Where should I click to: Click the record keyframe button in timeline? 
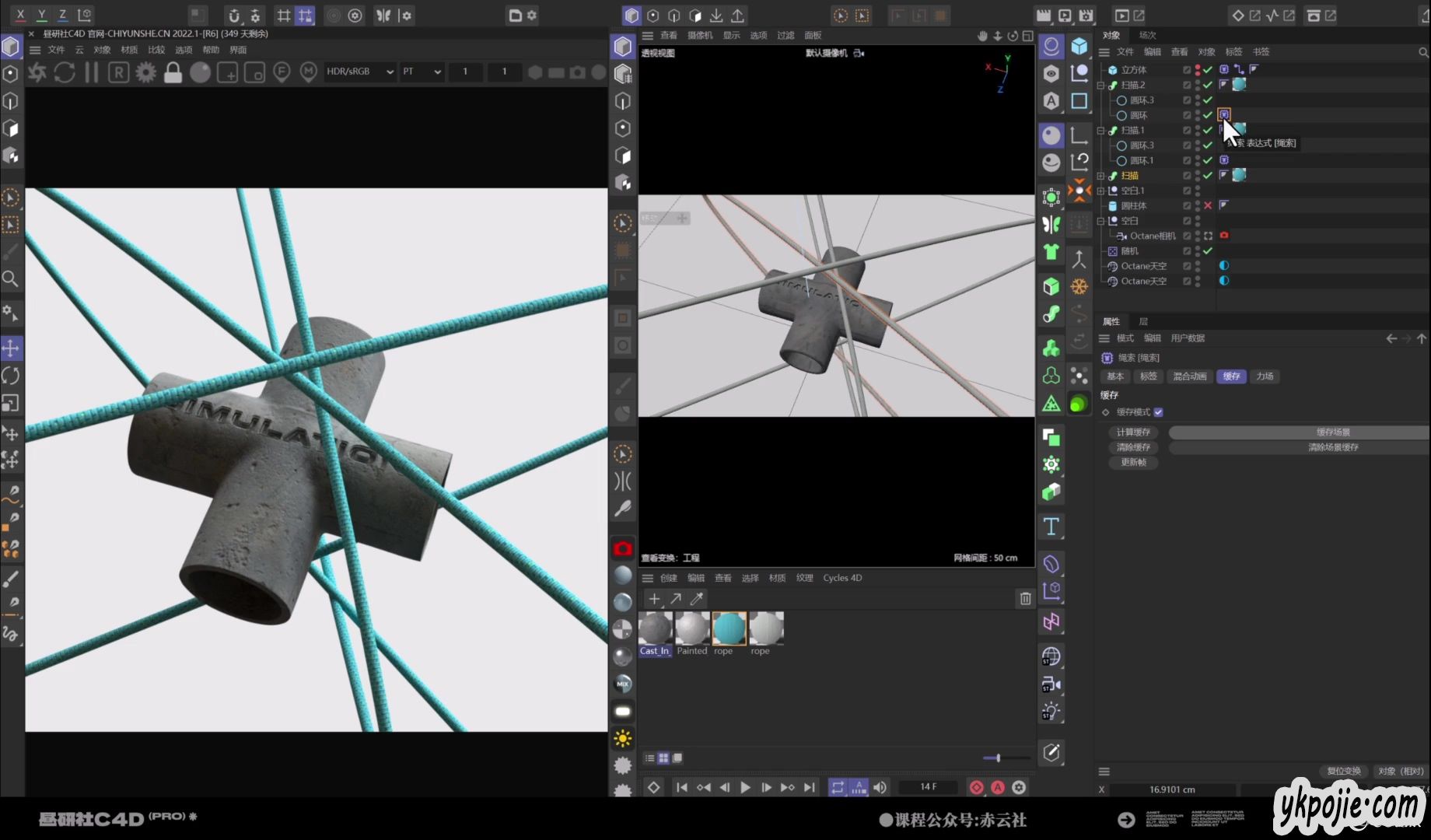point(976,787)
